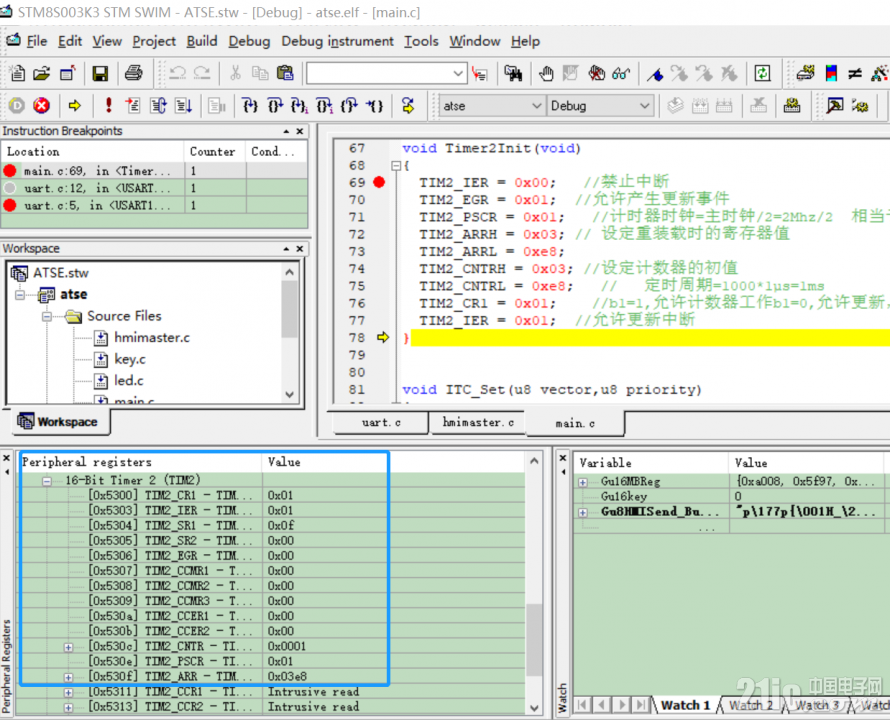Click the Insert/Remove Breakpoint hand icon
Screen dimensions: 890x720
(547, 73)
